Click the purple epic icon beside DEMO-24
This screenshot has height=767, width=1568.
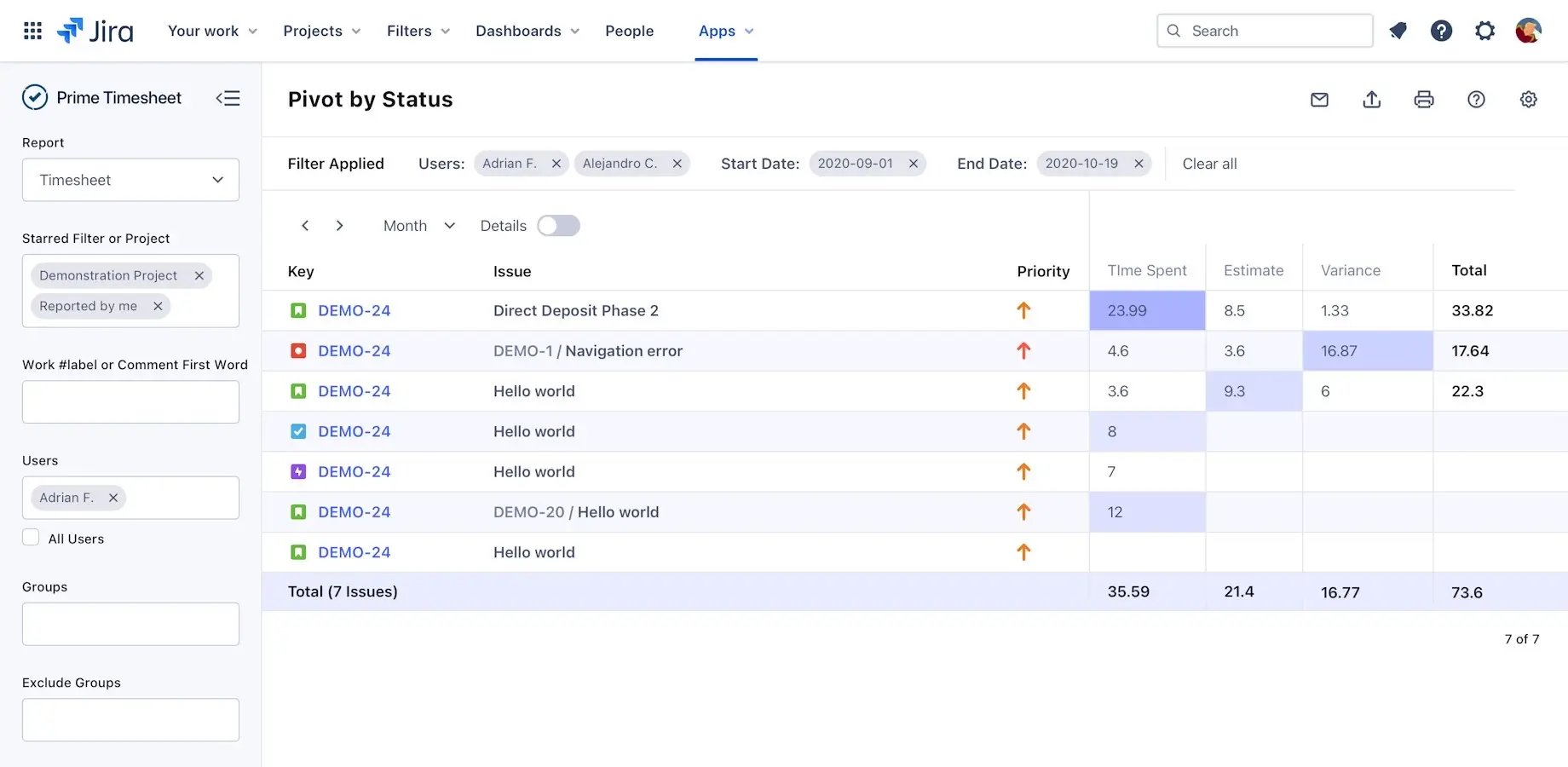click(x=297, y=471)
